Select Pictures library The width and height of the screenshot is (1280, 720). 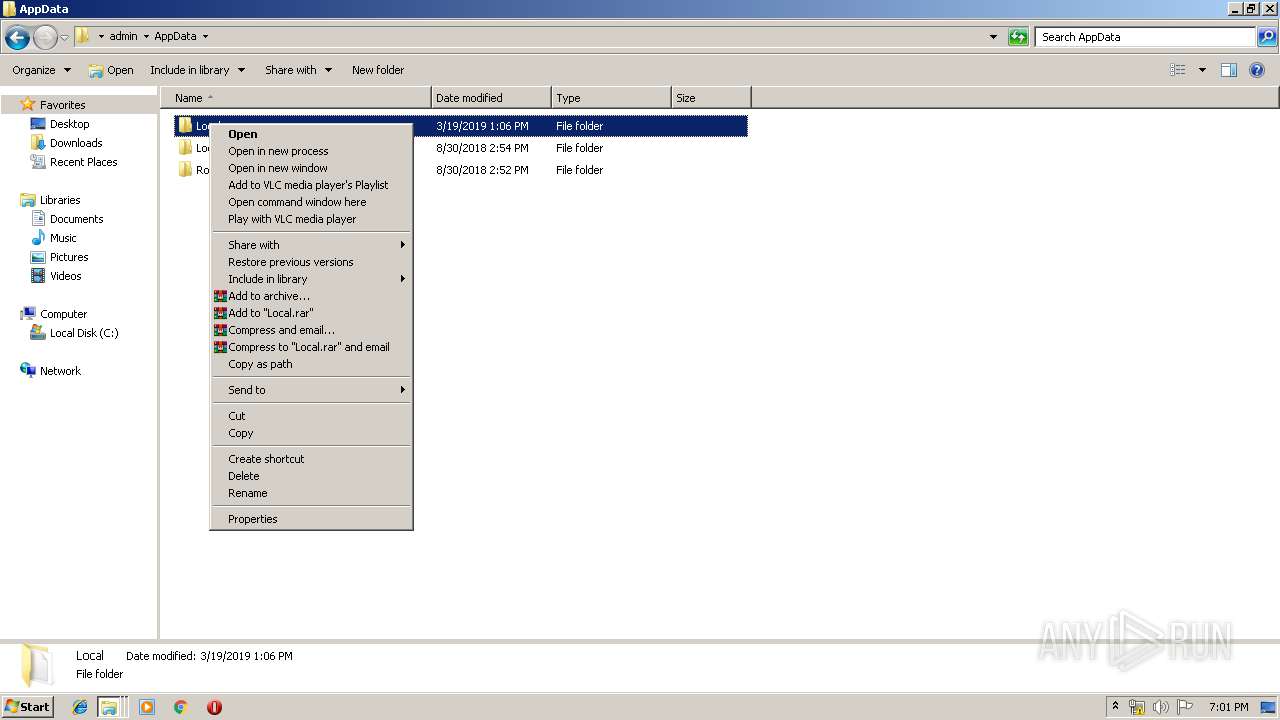69,257
